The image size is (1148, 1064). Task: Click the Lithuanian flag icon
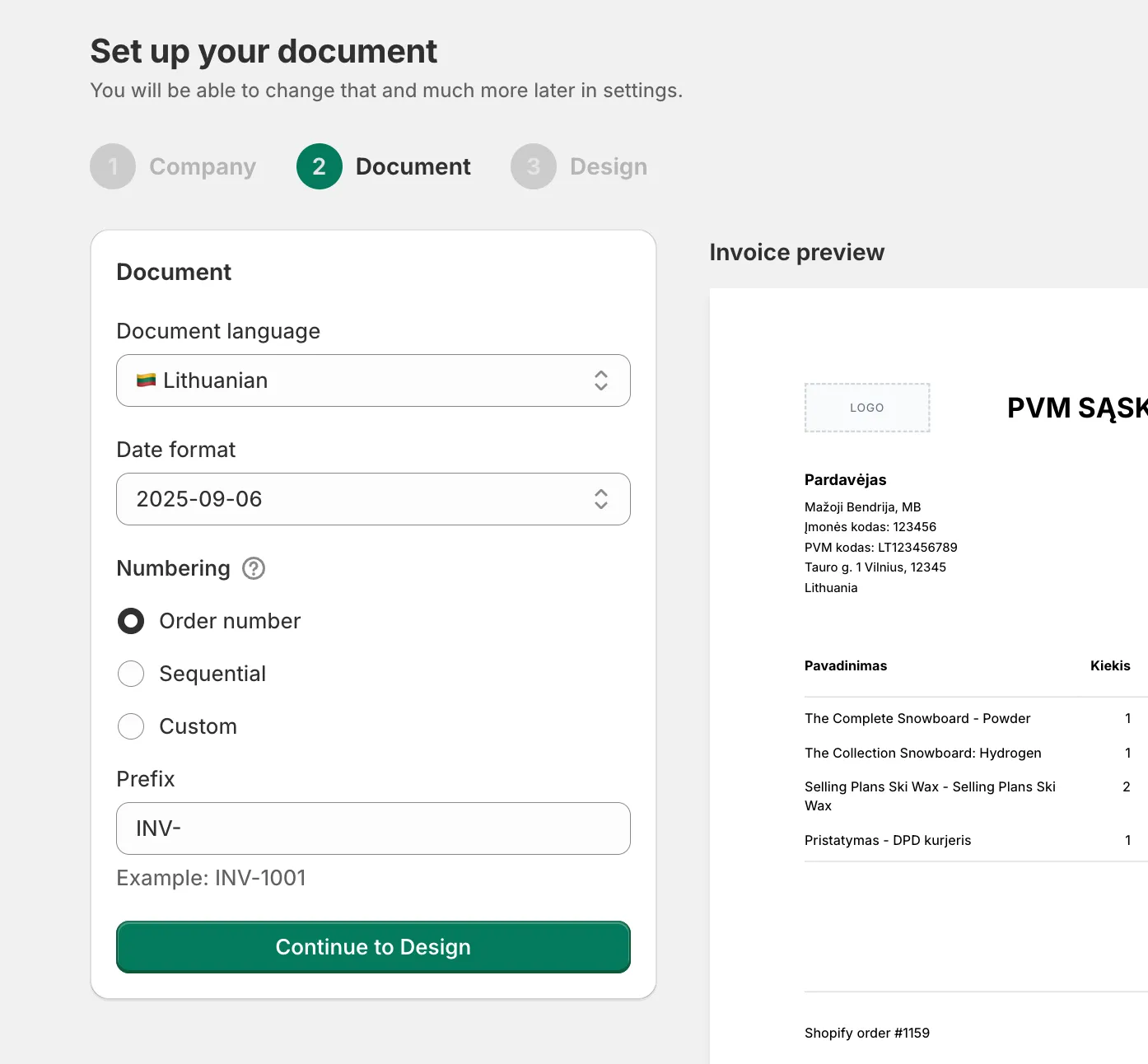coord(147,380)
